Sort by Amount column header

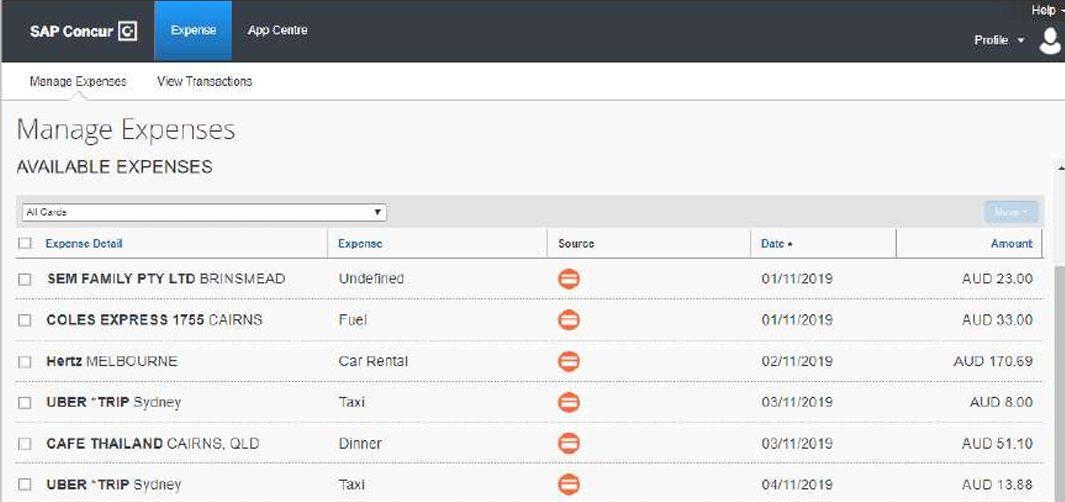(1011, 243)
